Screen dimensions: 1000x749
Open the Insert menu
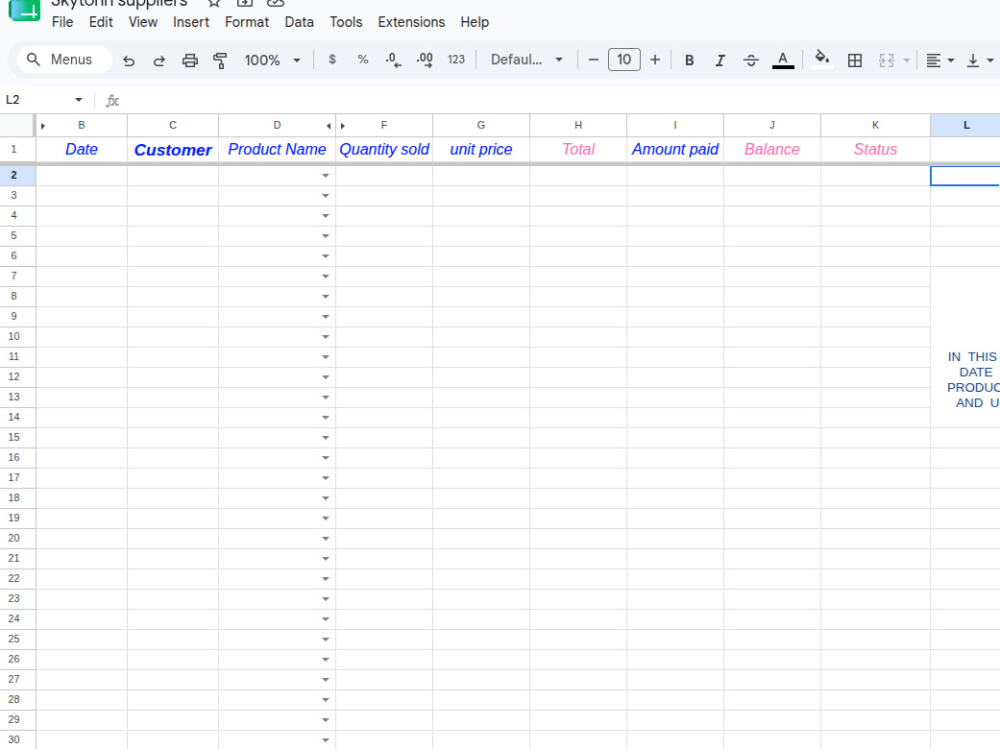[x=191, y=22]
